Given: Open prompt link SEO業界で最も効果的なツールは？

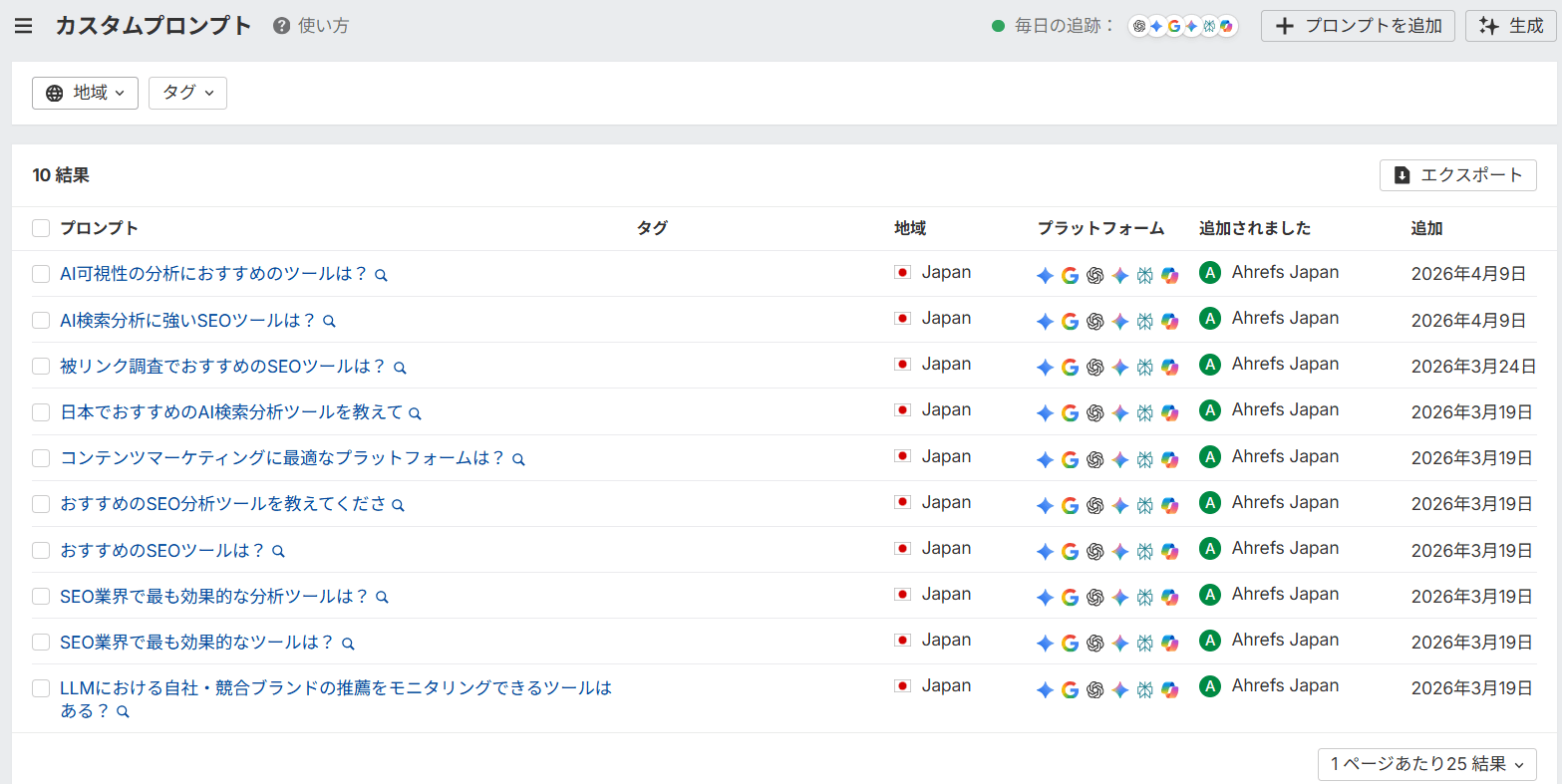Looking at the screenshot, I should pos(196,643).
